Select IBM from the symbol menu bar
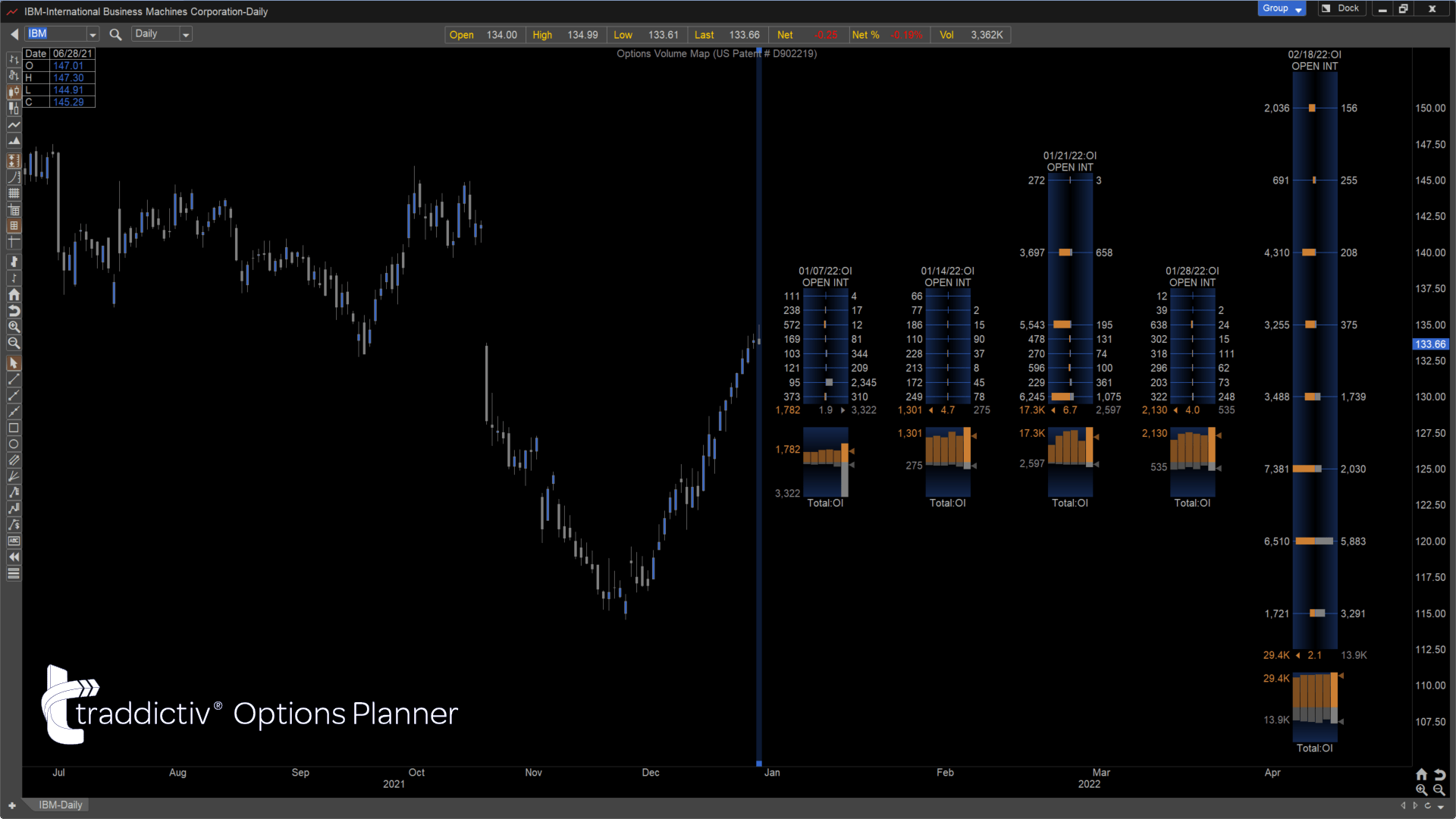1456x819 pixels. (57, 33)
